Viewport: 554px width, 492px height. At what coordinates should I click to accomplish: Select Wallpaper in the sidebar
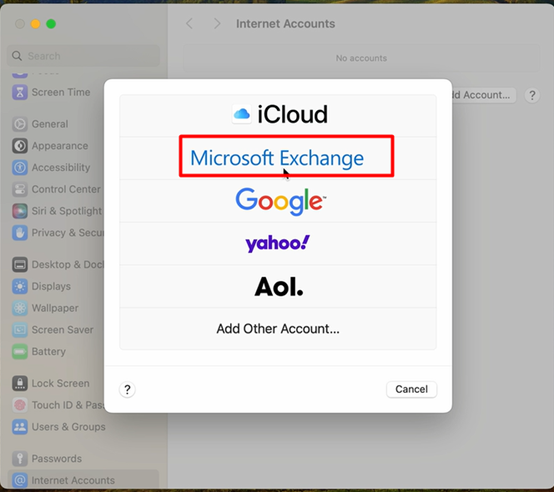[57, 308]
